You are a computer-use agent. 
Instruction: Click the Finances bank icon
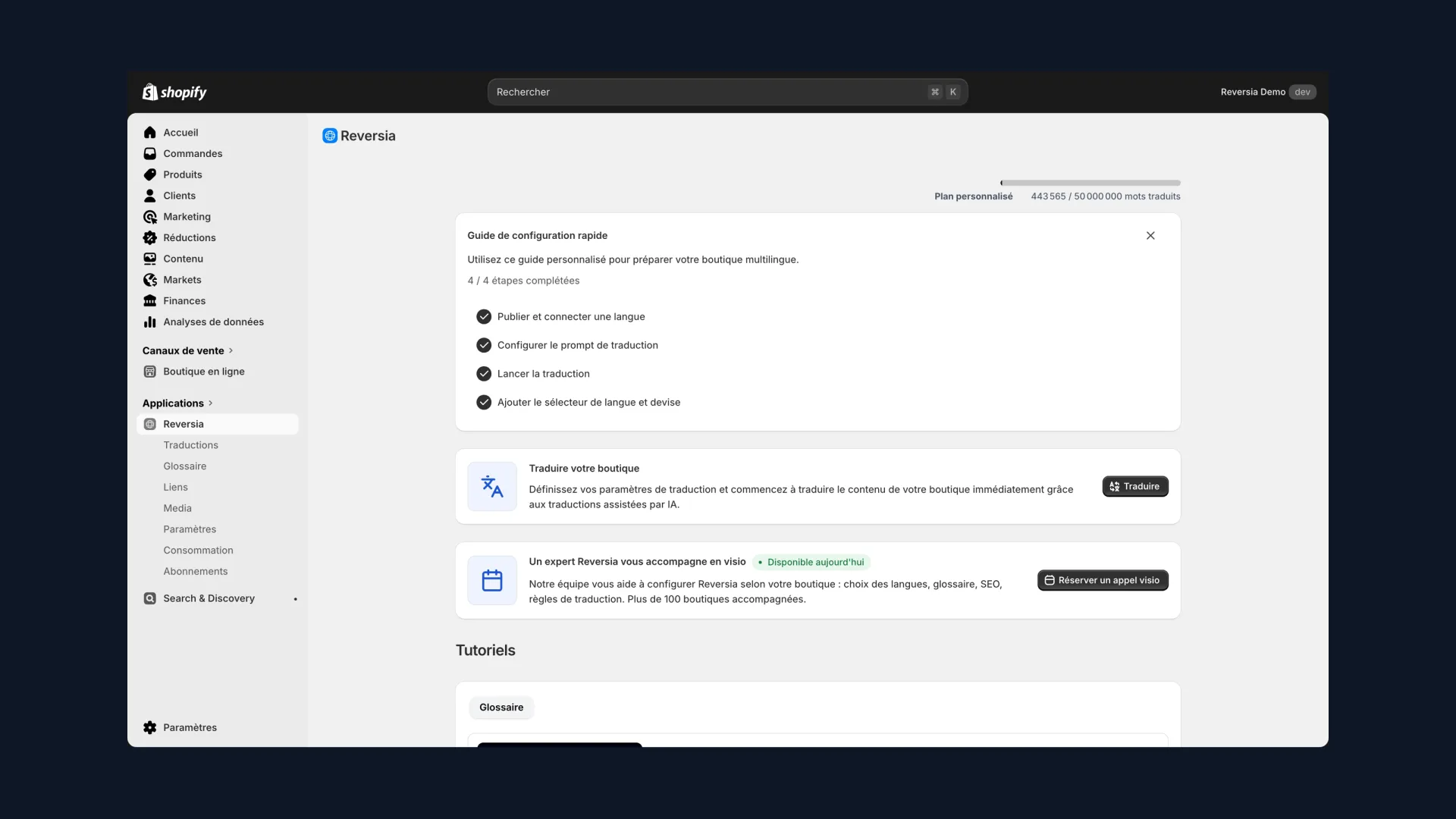(150, 301)
